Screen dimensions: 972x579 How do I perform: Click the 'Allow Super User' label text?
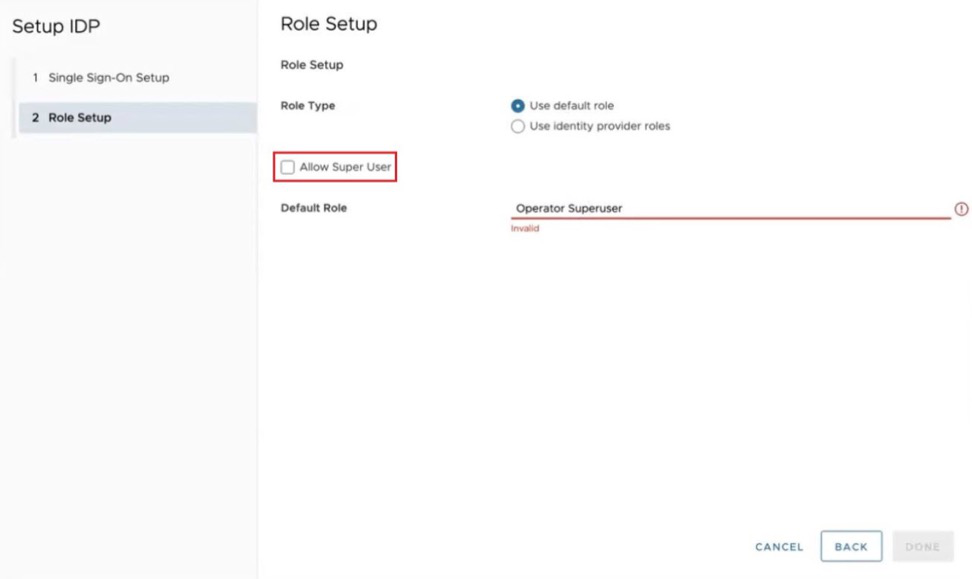(x=345, y=167)
